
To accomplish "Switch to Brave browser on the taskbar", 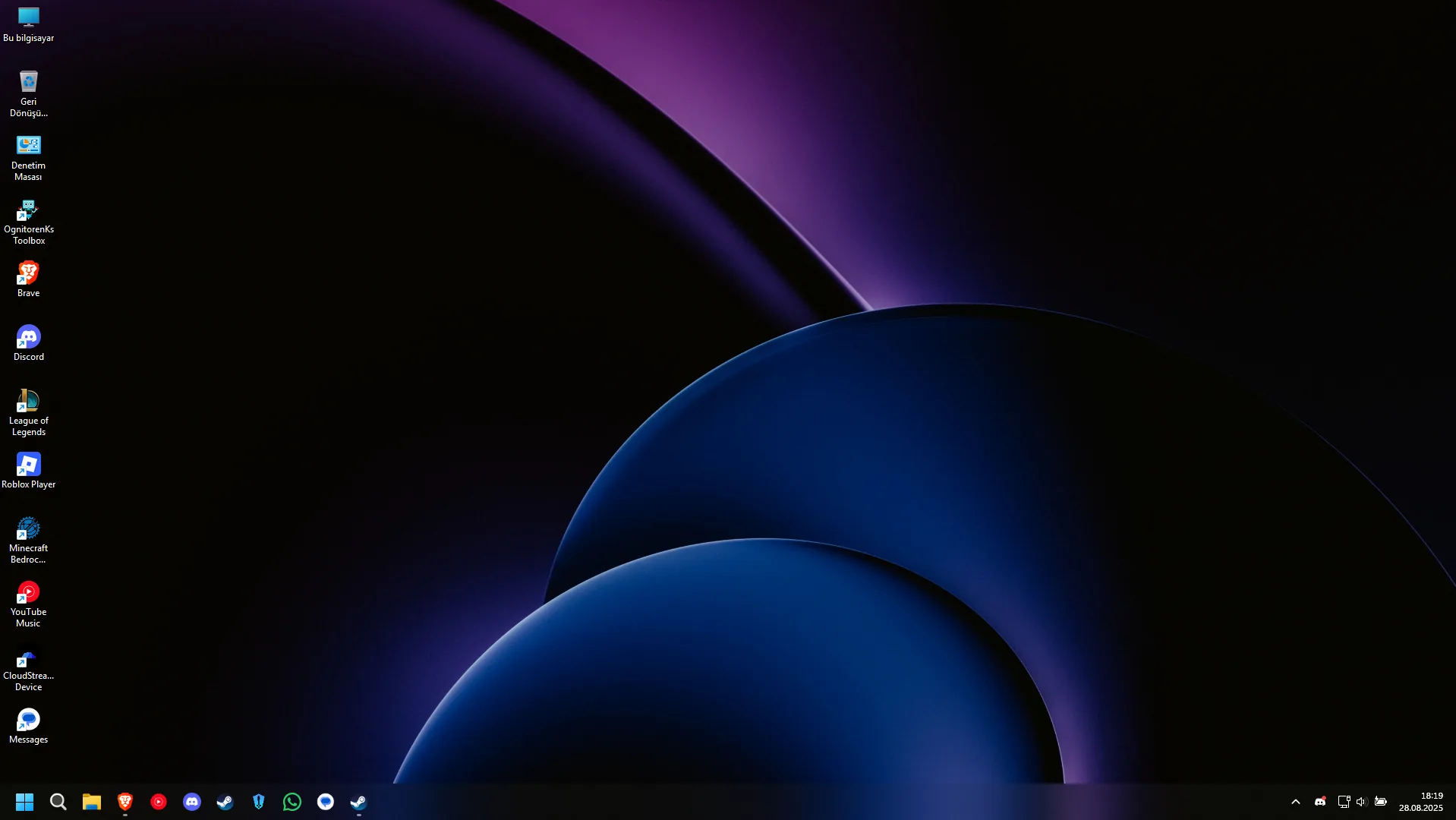I will [x=125, y=802].
